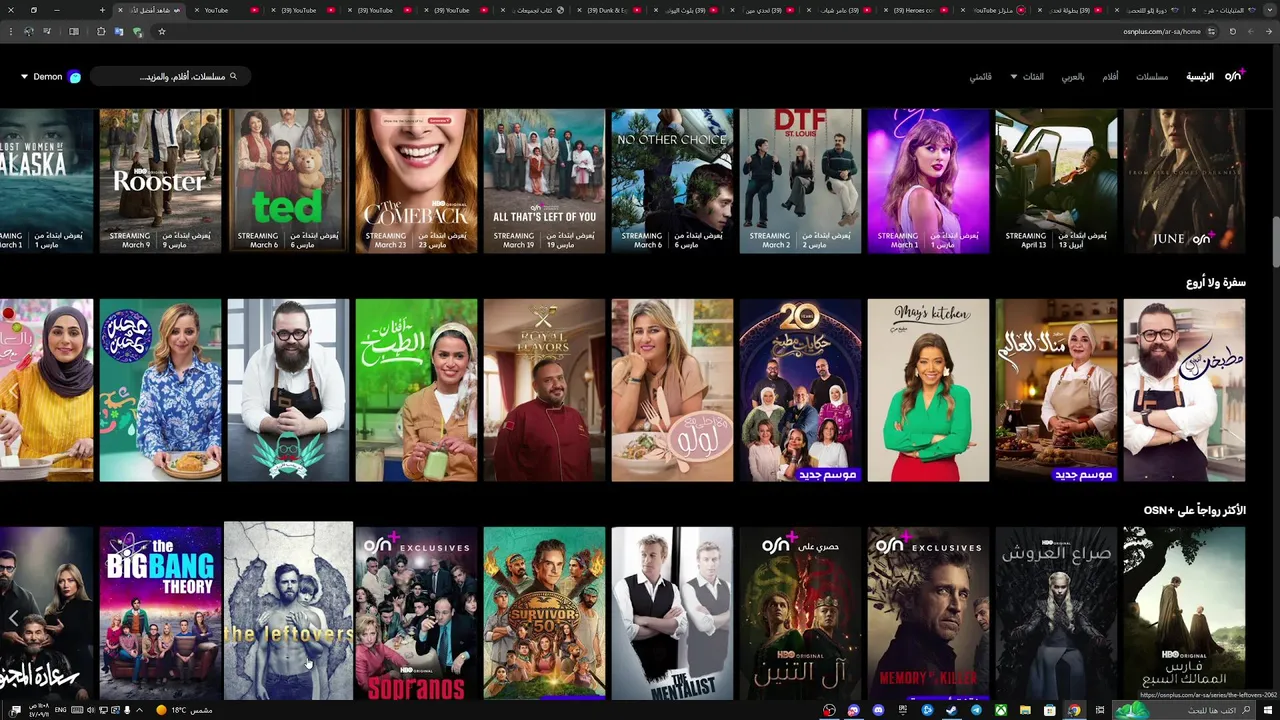Screen dimensions: 1280x720
Task: Open Telegram from the taskbar
Action: point(976,710)
